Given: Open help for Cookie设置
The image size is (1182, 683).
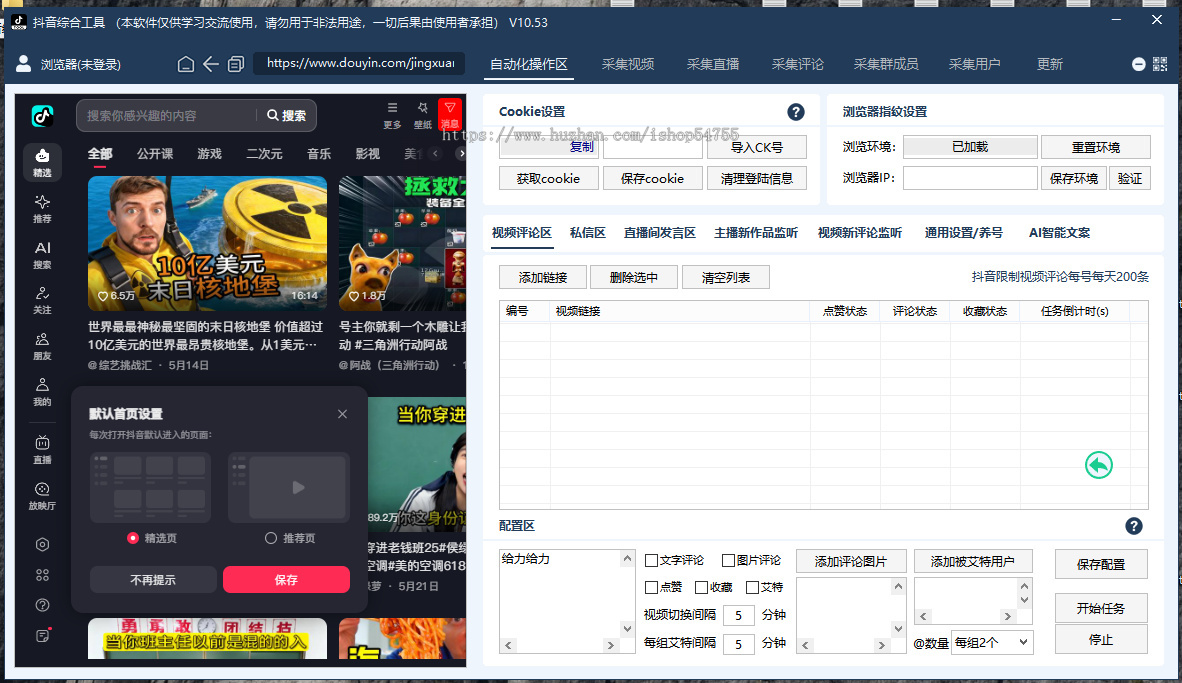Looking at the screenshot, I should point(795,112).
